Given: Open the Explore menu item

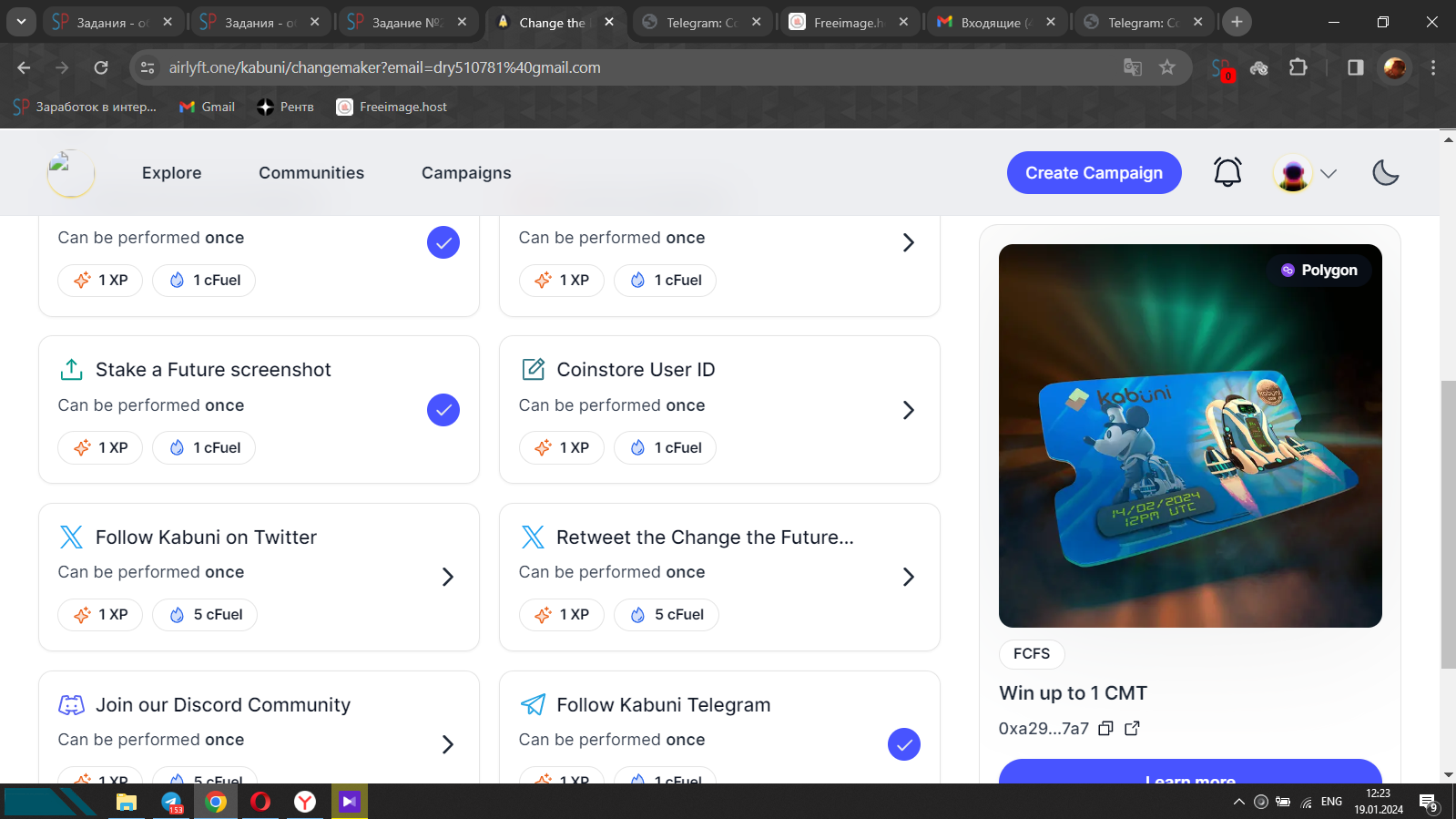Looking at the screenshot, I should pyautogui.click(x=171, y=173).
